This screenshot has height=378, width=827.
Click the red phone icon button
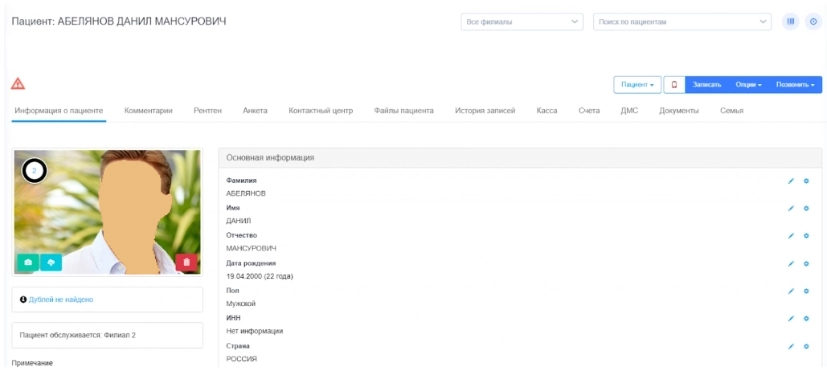coord(674,85)
